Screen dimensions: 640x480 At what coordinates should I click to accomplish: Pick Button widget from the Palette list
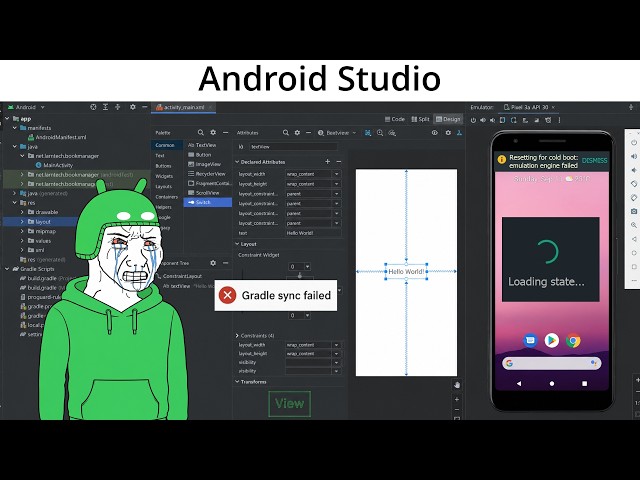point(208,155)
